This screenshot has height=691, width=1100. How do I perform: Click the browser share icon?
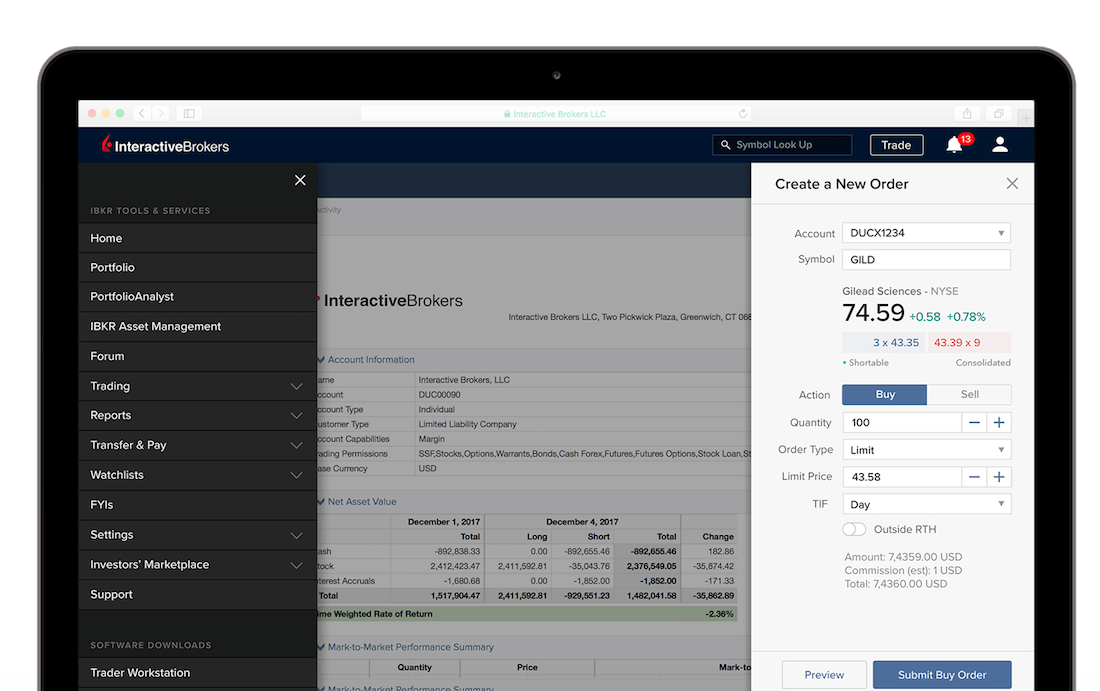click(967, 114)
